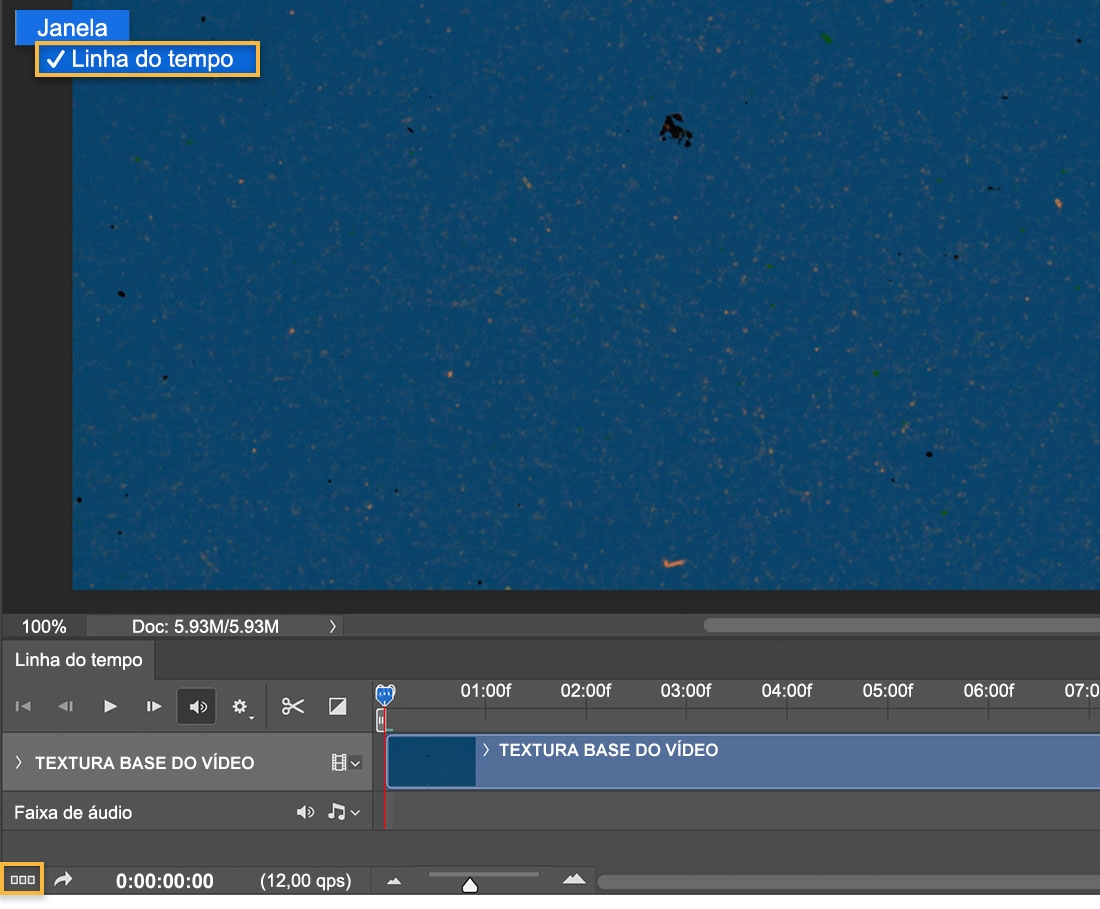Choose a transition with the transition icon
This screenshot has height=909, width=1100.
tap(337, 706)
